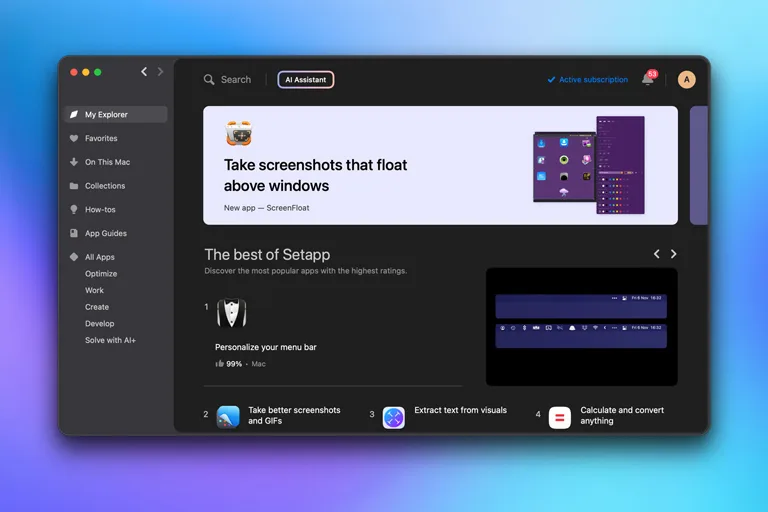Open the Develop category

click(x=99, y=323)
